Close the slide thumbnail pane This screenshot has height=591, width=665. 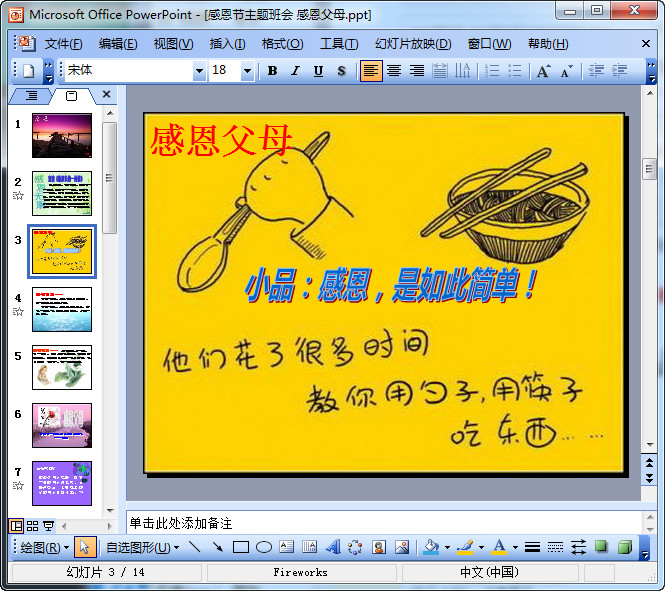(107, 94)
